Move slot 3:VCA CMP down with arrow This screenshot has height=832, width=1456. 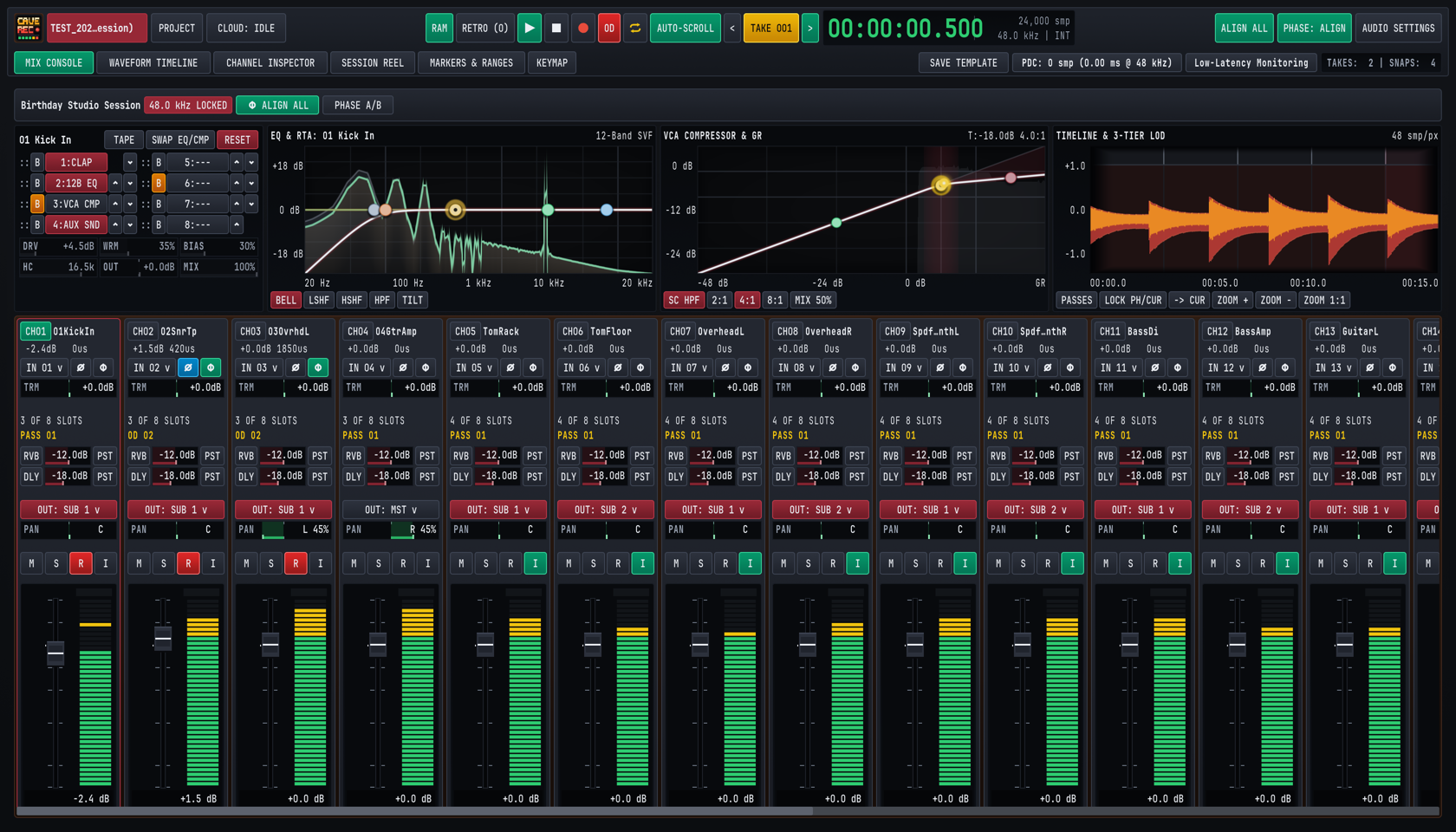(x=130, y=204)
